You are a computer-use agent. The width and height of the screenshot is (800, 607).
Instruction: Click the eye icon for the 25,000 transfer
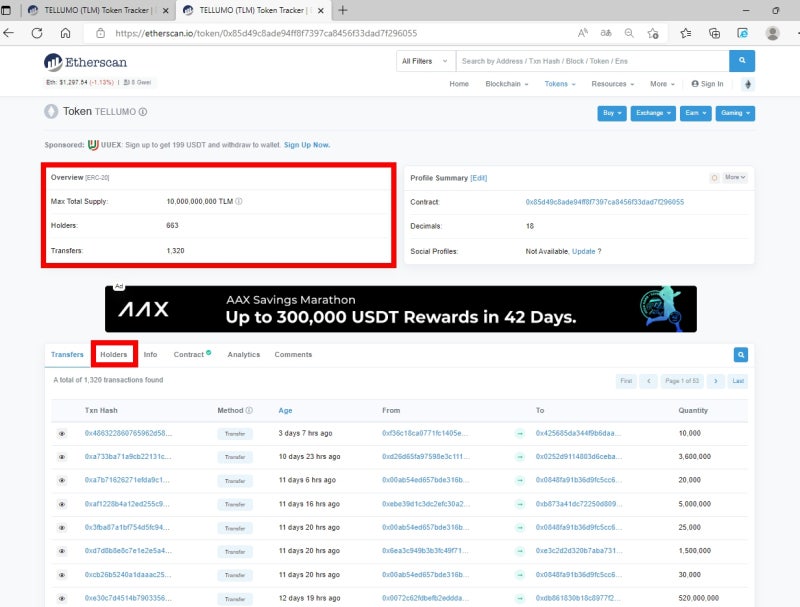(62, 527)
